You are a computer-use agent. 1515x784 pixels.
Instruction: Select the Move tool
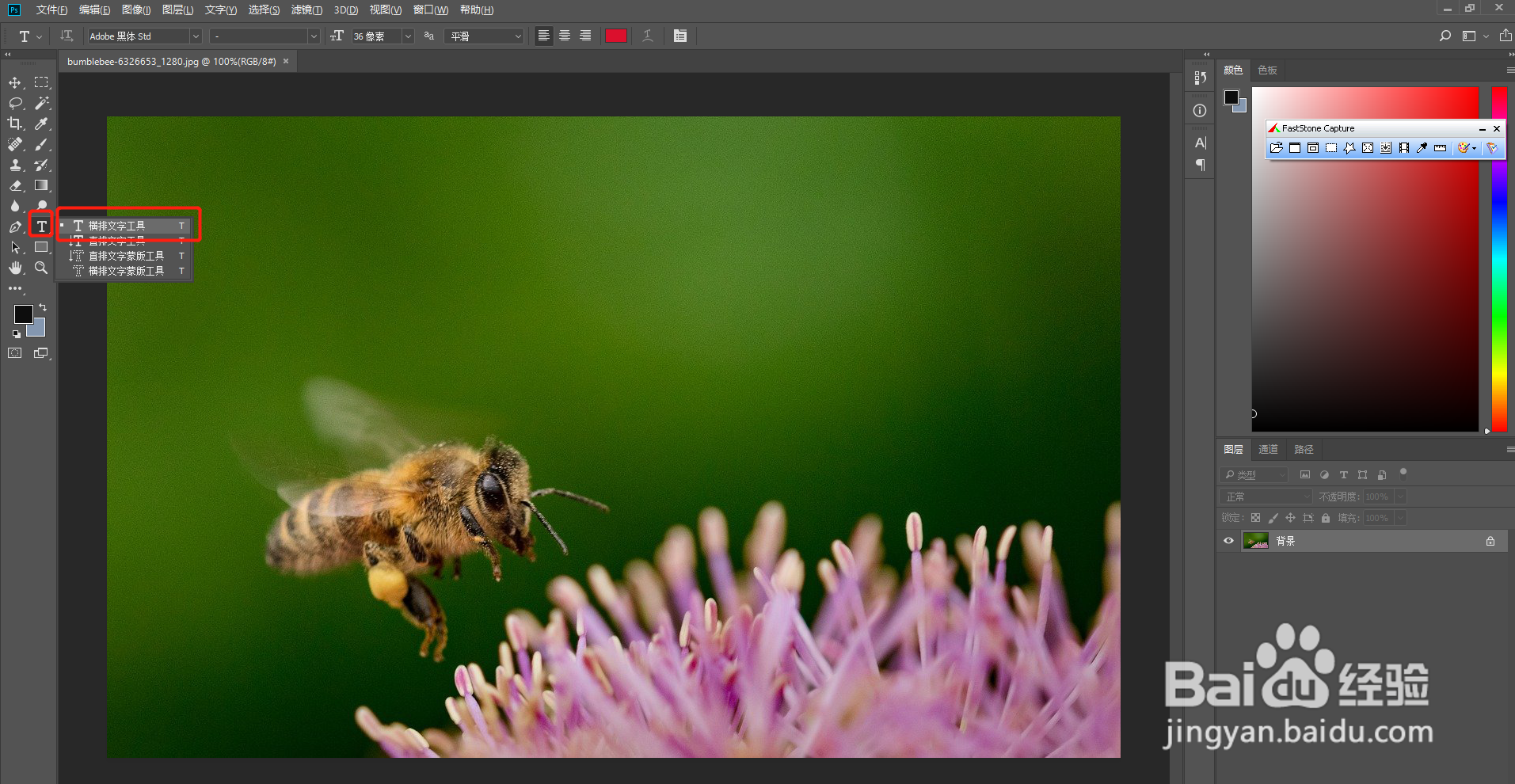(x=15, y=82)
